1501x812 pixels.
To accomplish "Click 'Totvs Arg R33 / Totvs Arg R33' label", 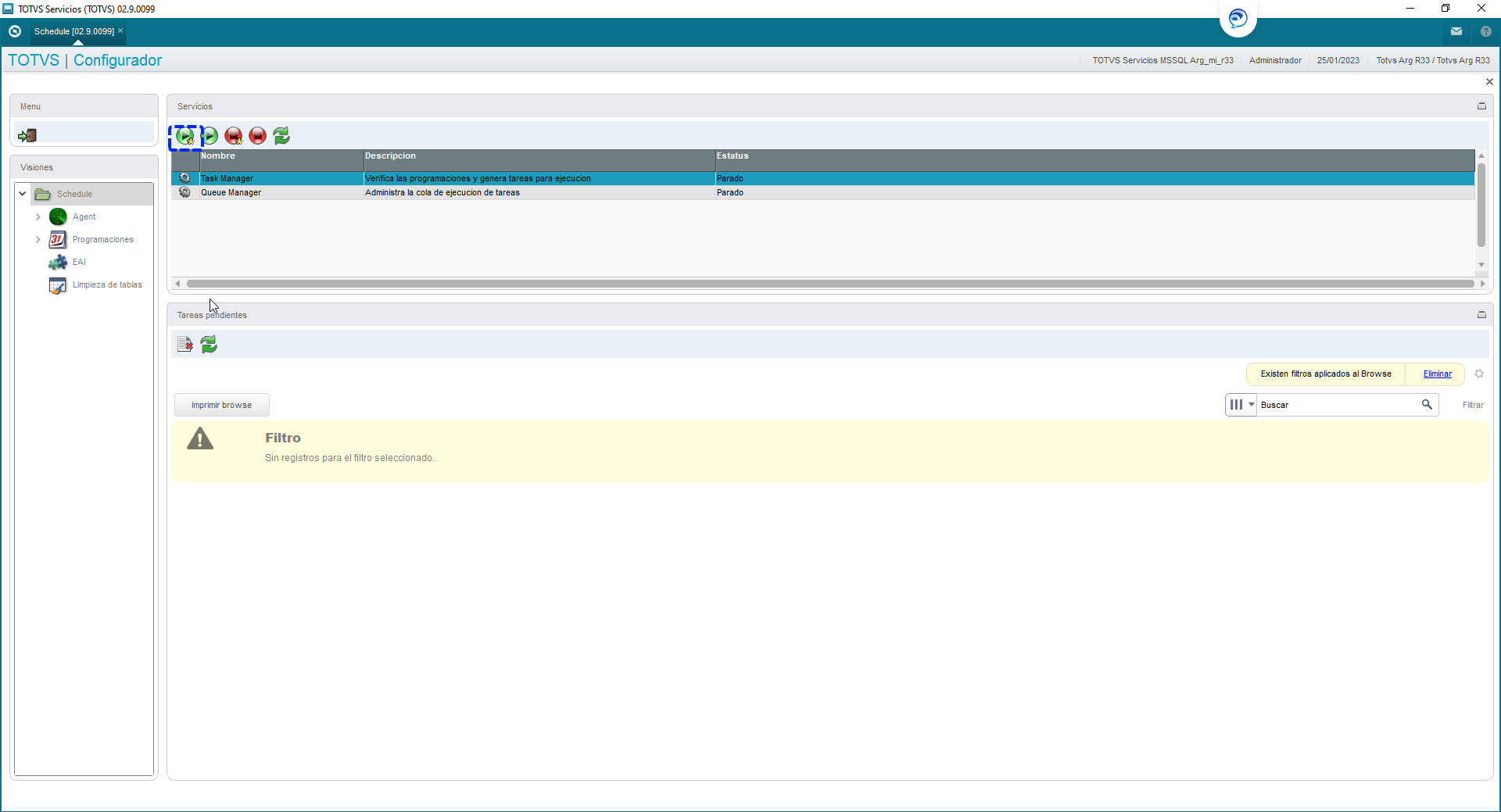I will pos(1433,60).
